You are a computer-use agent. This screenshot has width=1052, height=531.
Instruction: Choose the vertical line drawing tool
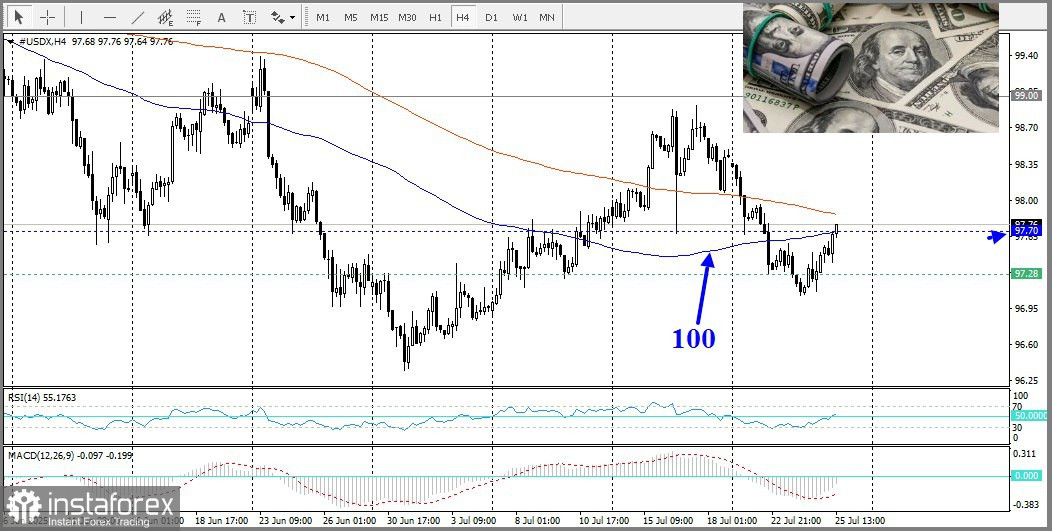(81, 17)
